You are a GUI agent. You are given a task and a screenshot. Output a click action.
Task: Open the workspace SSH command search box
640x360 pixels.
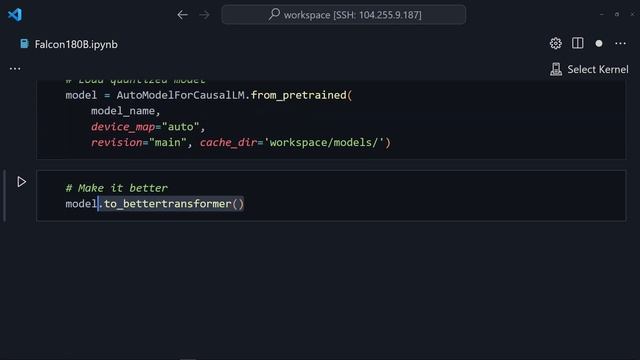[x=343, y=15]
